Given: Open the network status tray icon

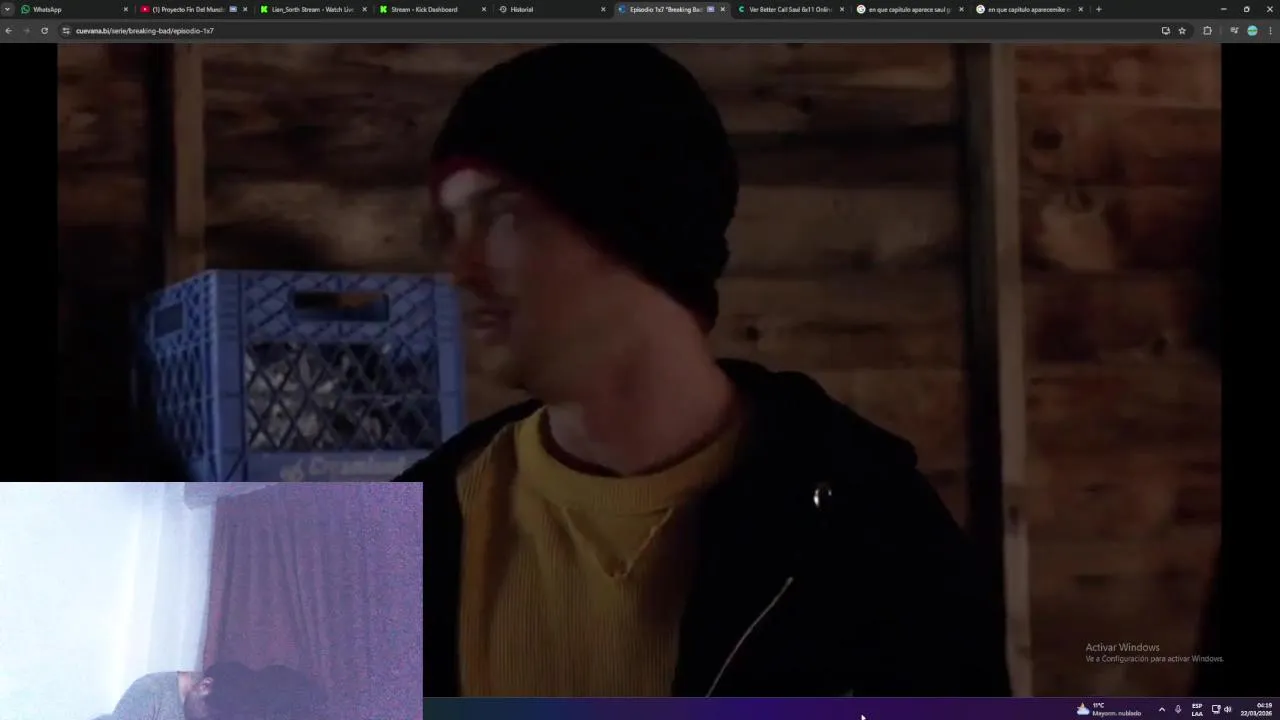Looking at the screenshot, I should (1216, 709).
